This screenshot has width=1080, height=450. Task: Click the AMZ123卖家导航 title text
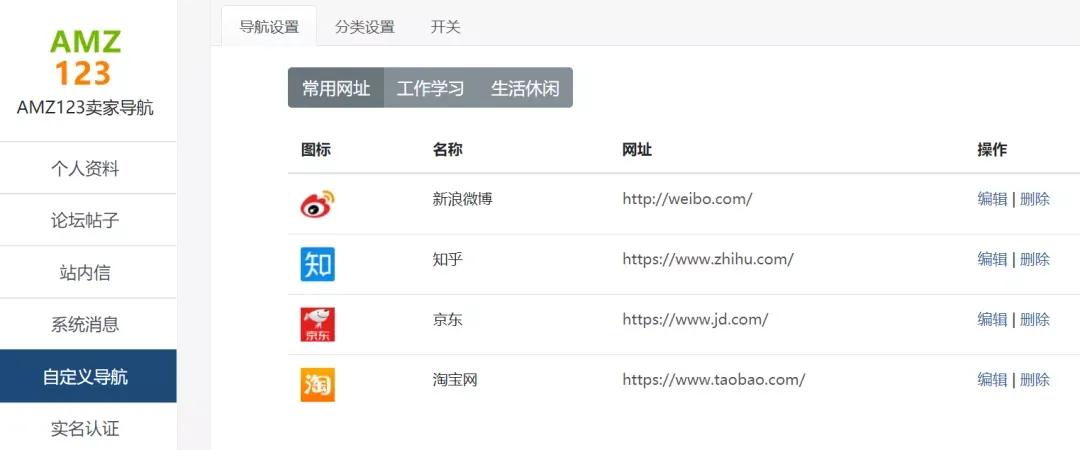(85, 109)
